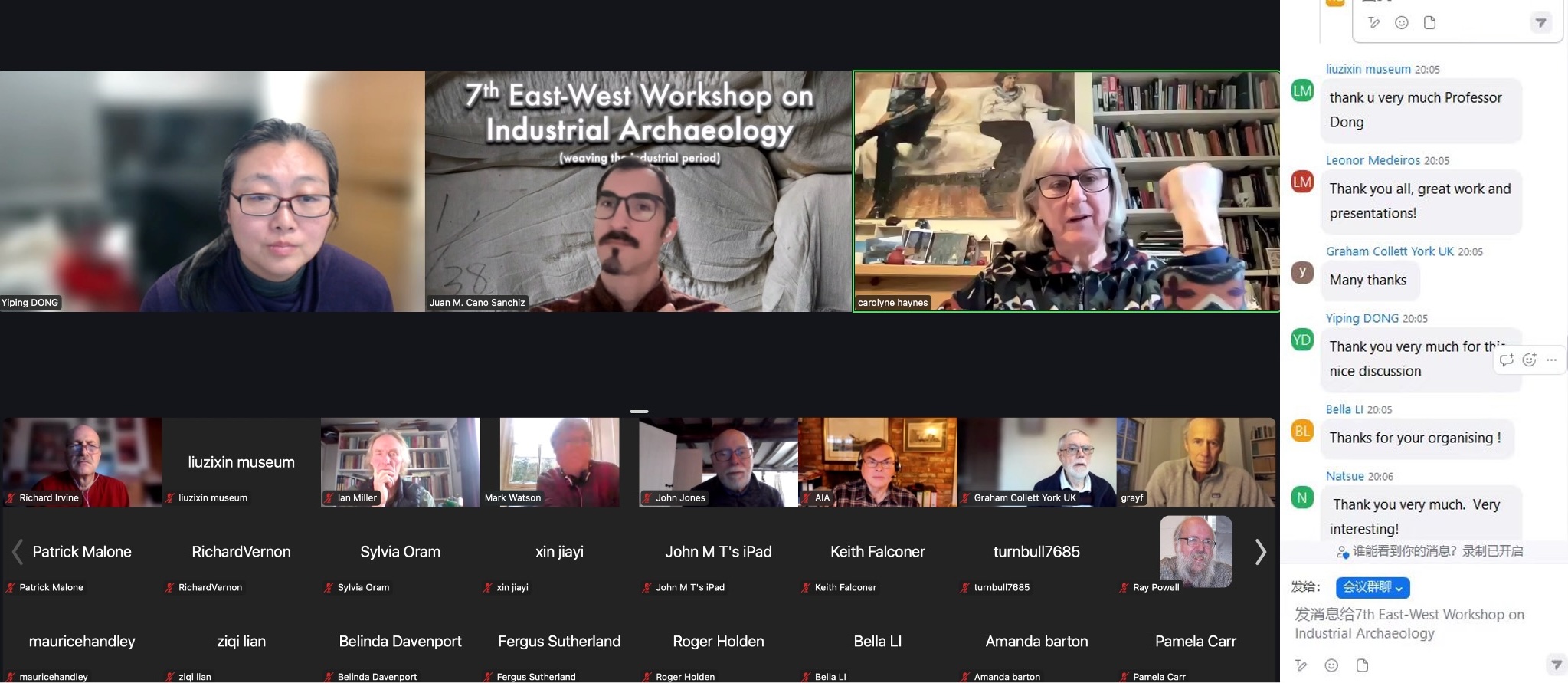Select Juan M. Cano Sanchiz's video
Image resolution: width=1568 pixels, height=683 pixels.
coord(638,192)
